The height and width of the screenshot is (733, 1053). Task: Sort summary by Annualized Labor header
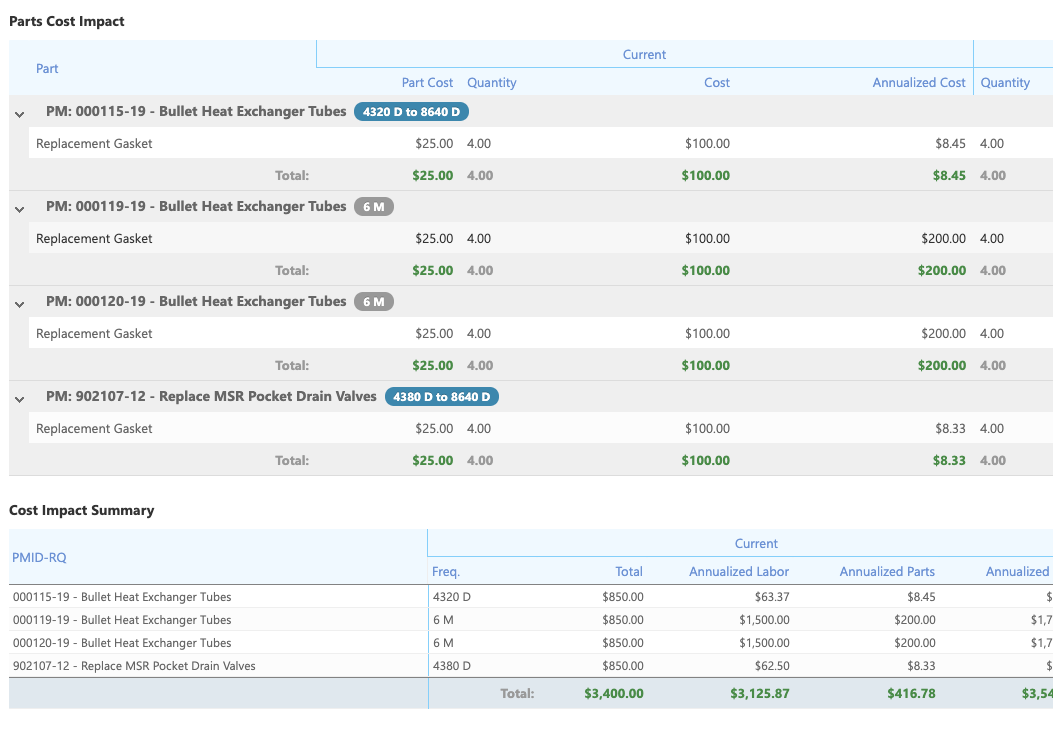pos(738,572)
